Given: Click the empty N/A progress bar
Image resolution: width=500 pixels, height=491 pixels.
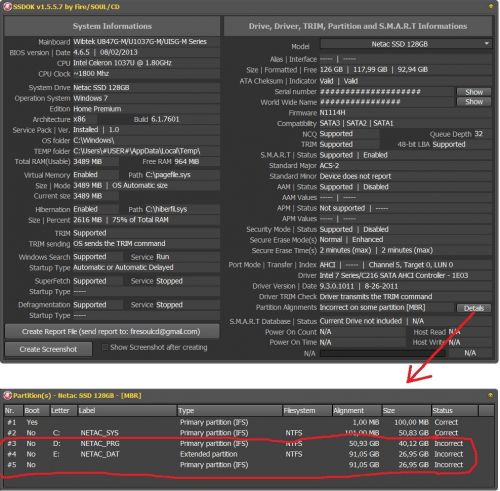Looking at the screenshot, I should [383, 353].
